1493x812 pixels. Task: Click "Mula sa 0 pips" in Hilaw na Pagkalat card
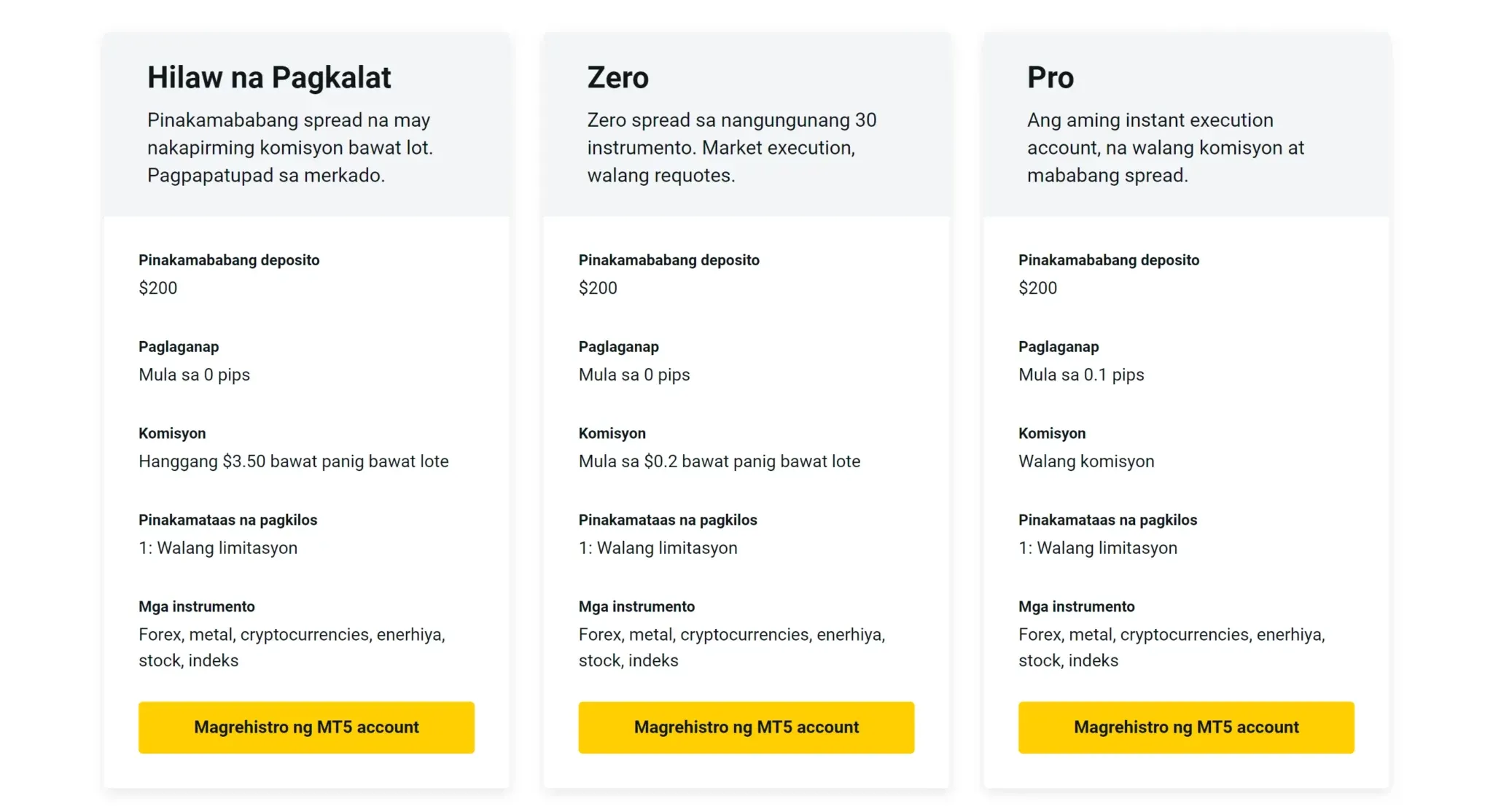click(194, 375)
